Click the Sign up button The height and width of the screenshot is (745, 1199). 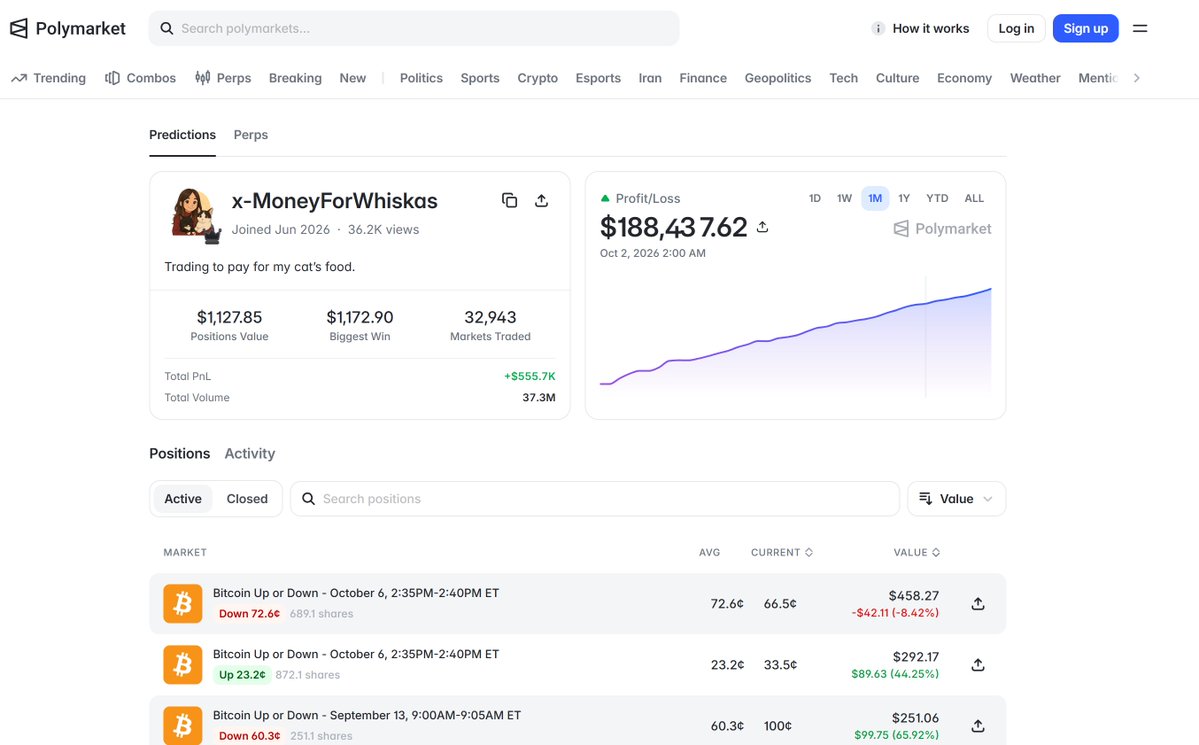[1086, 28]
